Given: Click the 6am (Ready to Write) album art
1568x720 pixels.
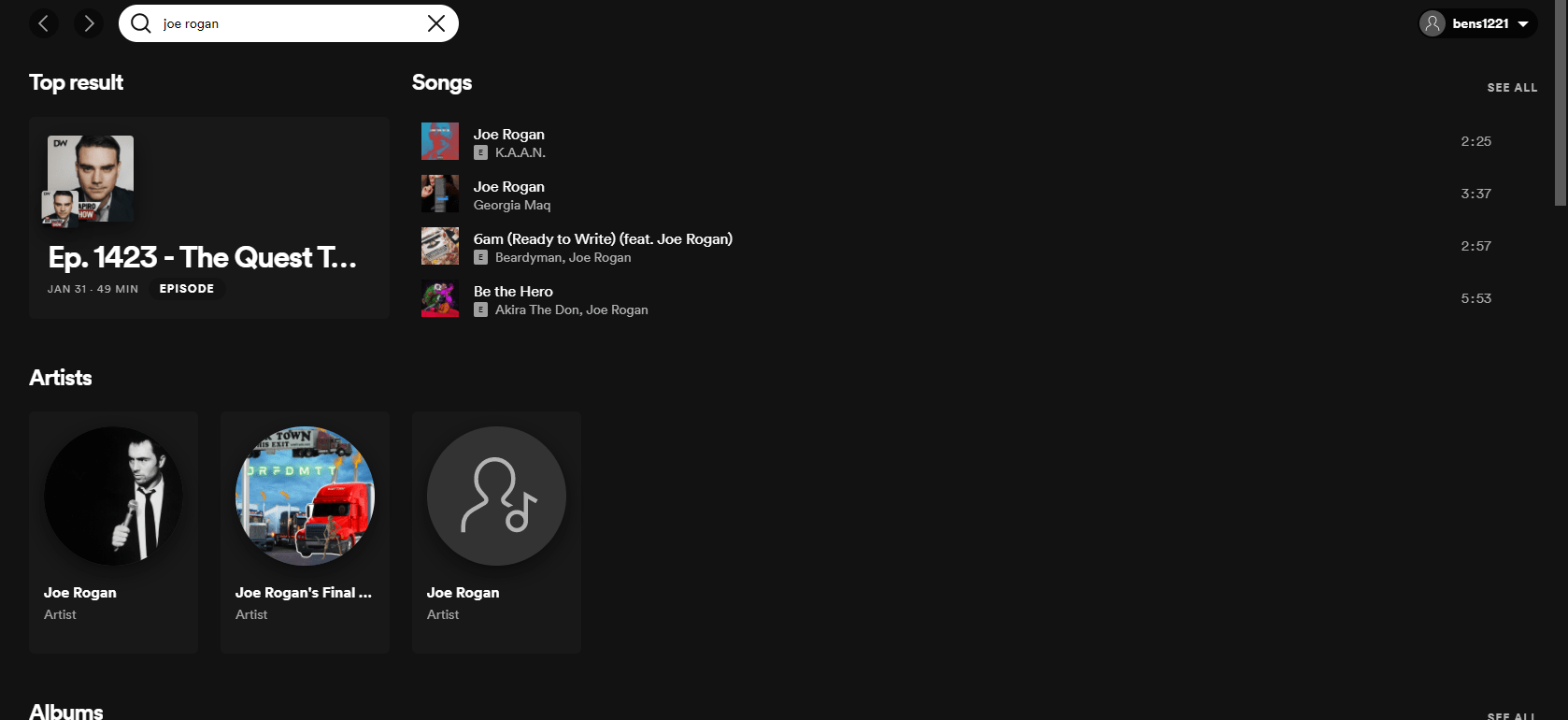Looking at the screenshot, I should tap(440, 246).
